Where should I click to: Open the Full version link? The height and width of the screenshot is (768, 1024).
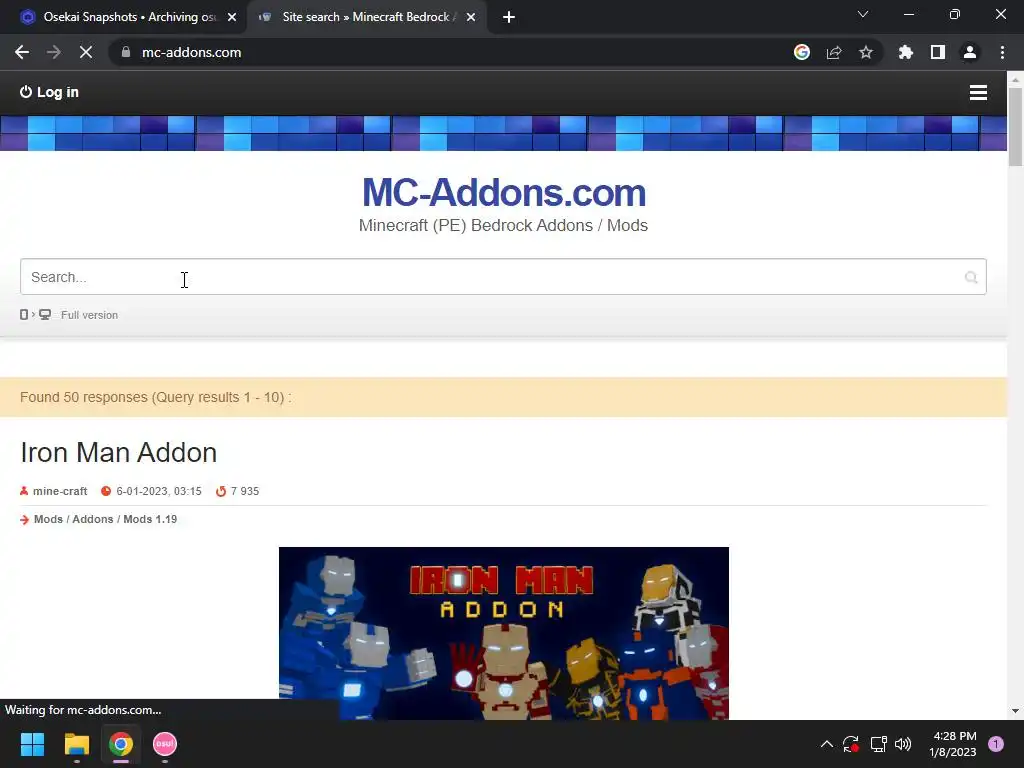(89, 315)
